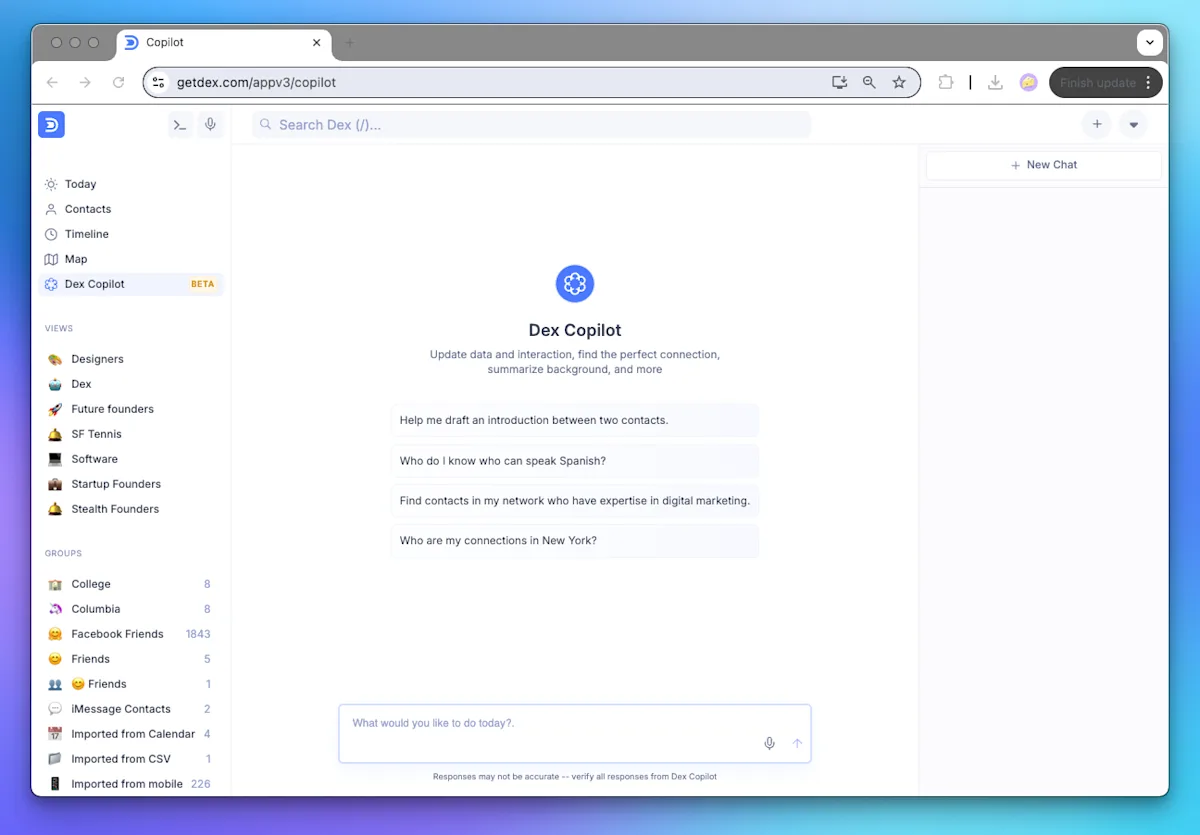1200x835 pixels.
Task: Open the Imported from CSV group
Action: (x=131, y=759)
